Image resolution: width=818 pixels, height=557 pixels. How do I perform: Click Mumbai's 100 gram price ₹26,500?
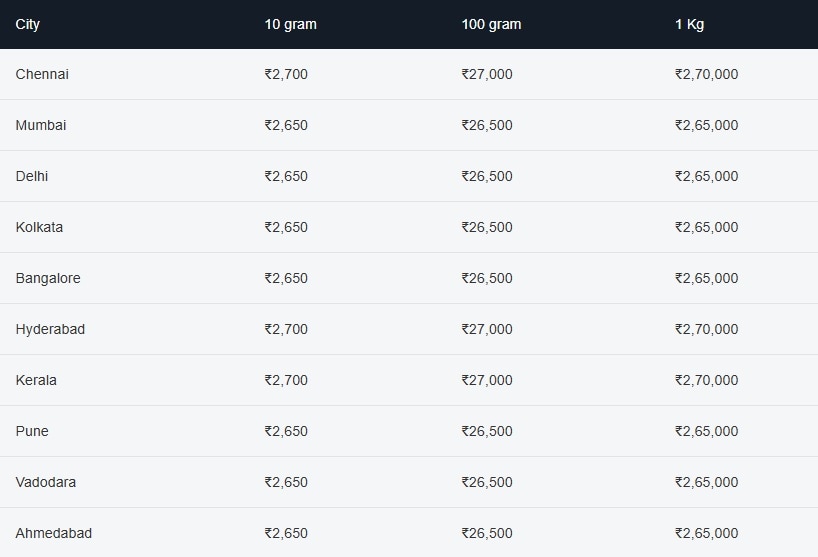[x=487, y=125]
